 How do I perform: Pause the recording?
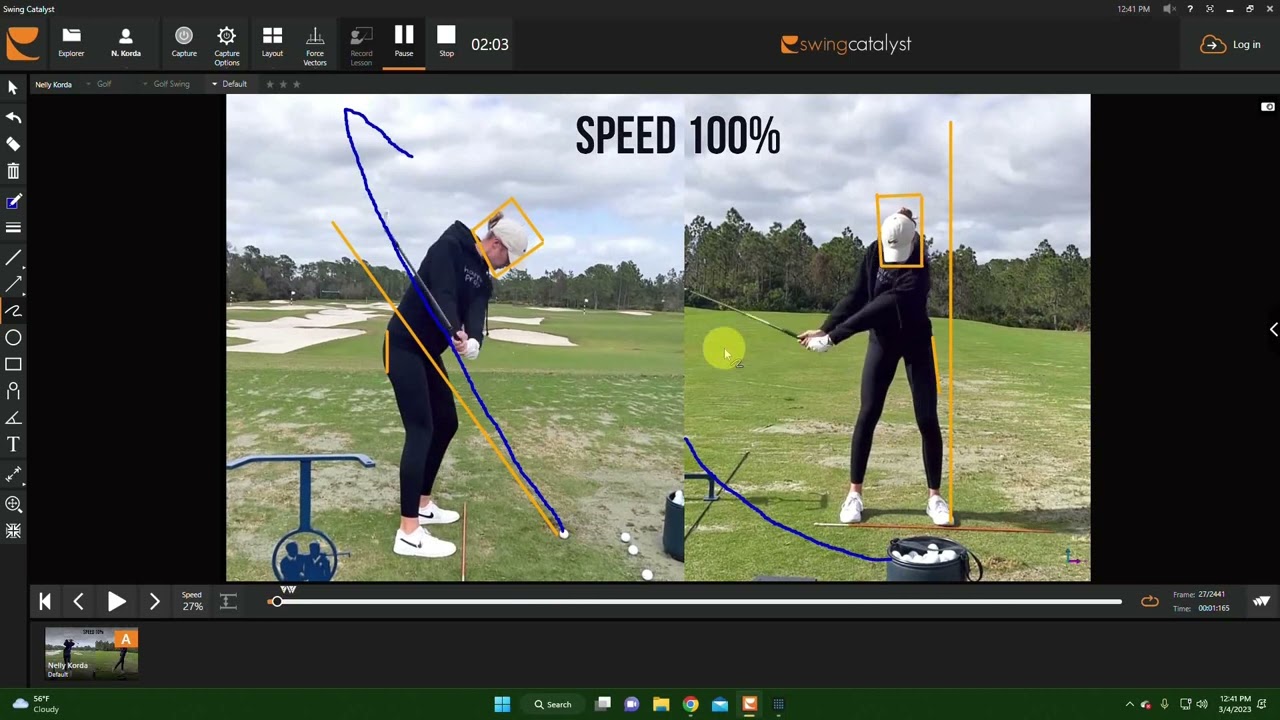pos(404,43)
